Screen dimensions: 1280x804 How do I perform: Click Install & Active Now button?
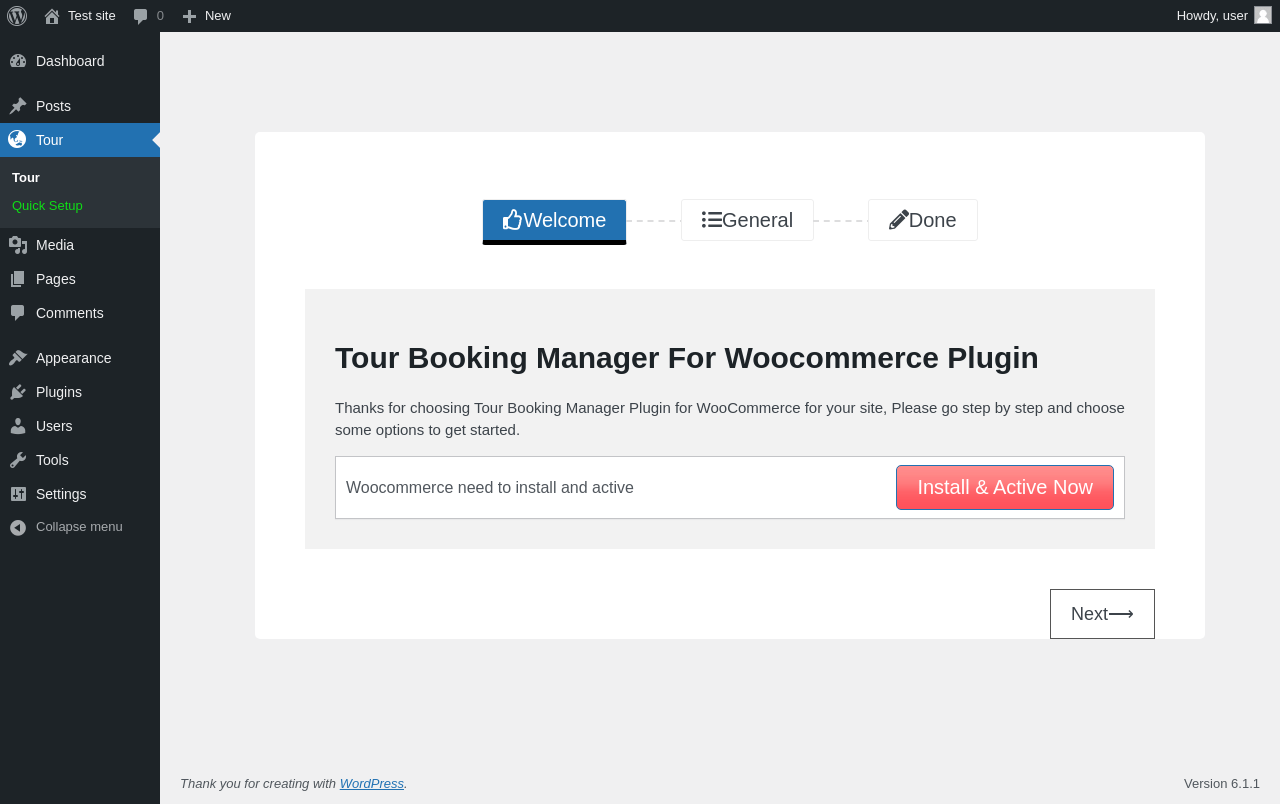[x=1005, y=488]
